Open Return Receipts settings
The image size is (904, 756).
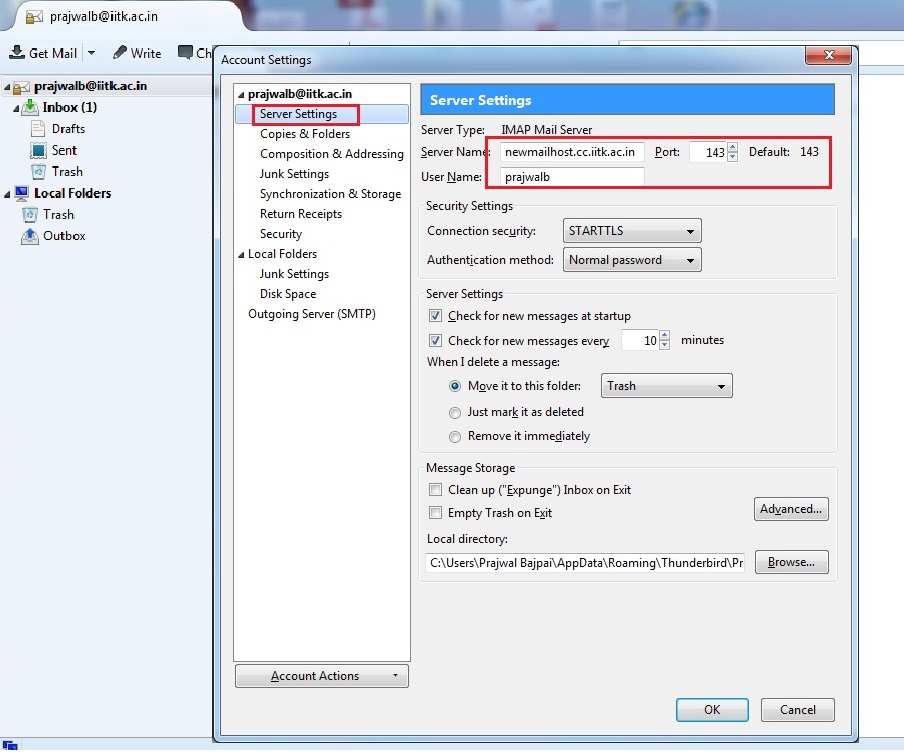301,214
